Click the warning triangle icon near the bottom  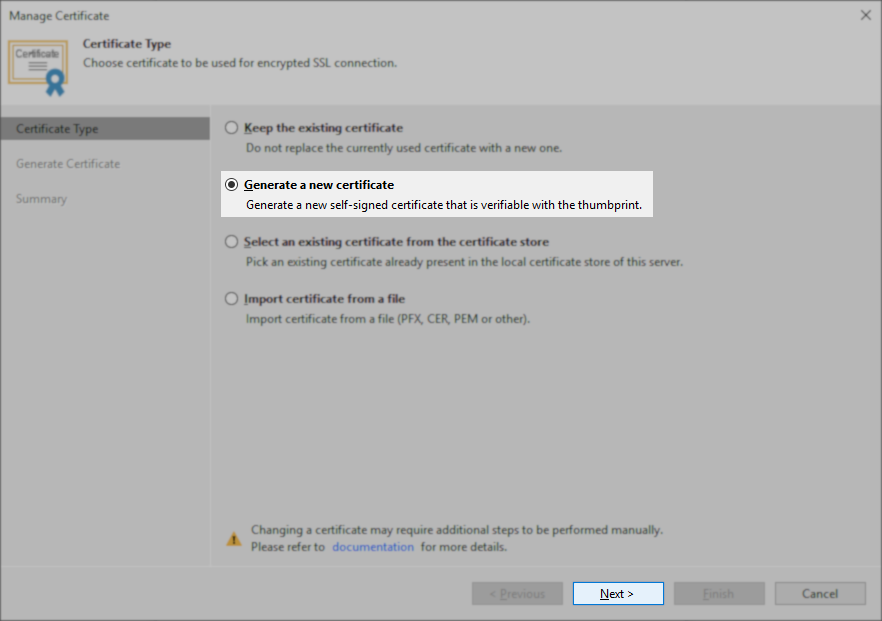click(233, 538)
